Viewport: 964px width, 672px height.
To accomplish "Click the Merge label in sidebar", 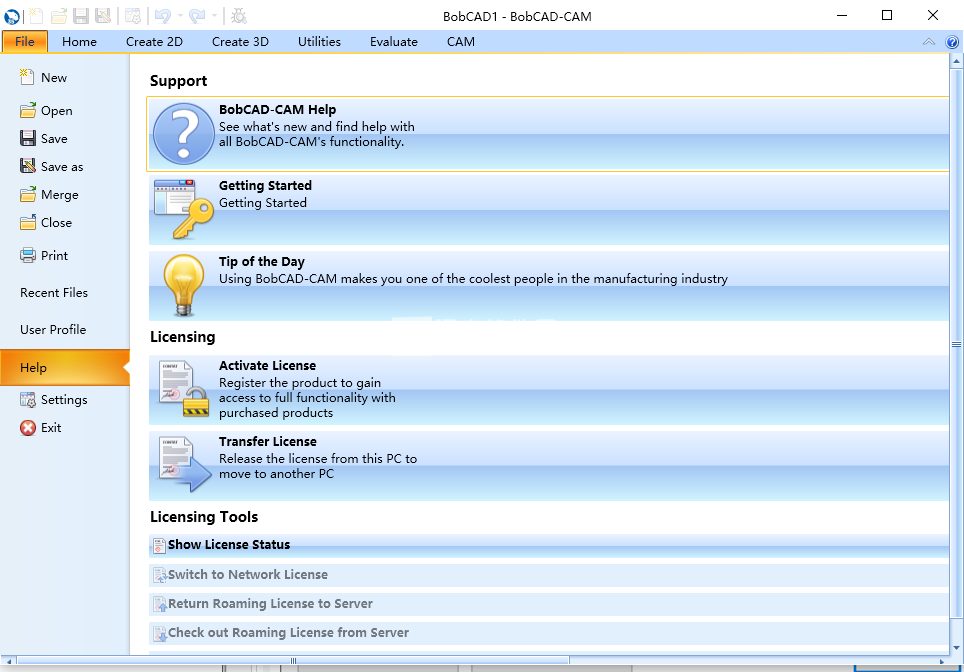I will pos(60,194).
